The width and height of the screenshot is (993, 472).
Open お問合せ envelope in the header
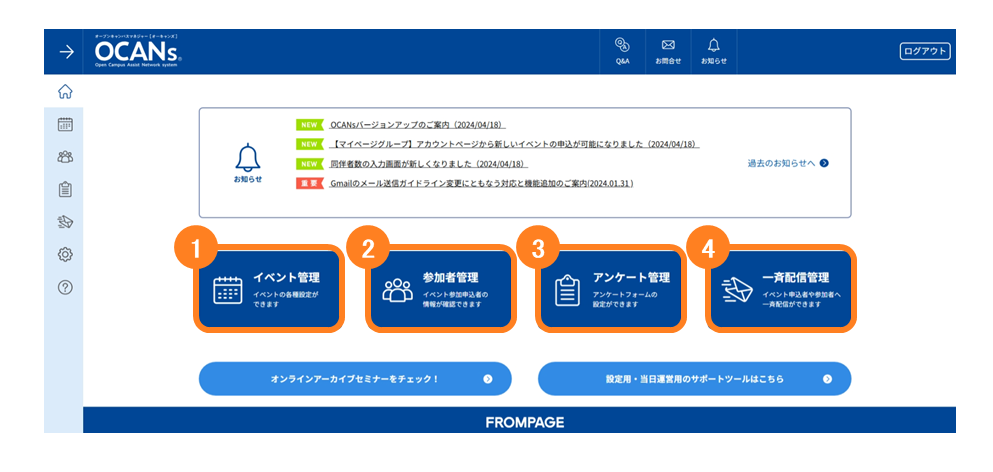(x=668, y=51)
